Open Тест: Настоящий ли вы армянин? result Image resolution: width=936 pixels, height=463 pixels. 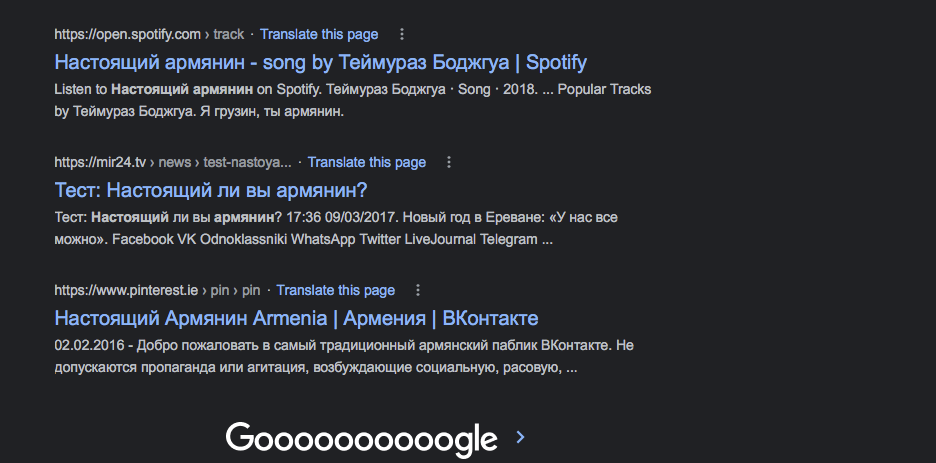[211, 190]
